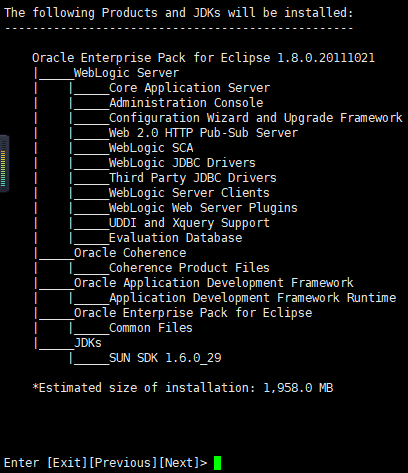Click the green terminal cursor block
This screenshot has width=408, height=473.
(217, 463)
